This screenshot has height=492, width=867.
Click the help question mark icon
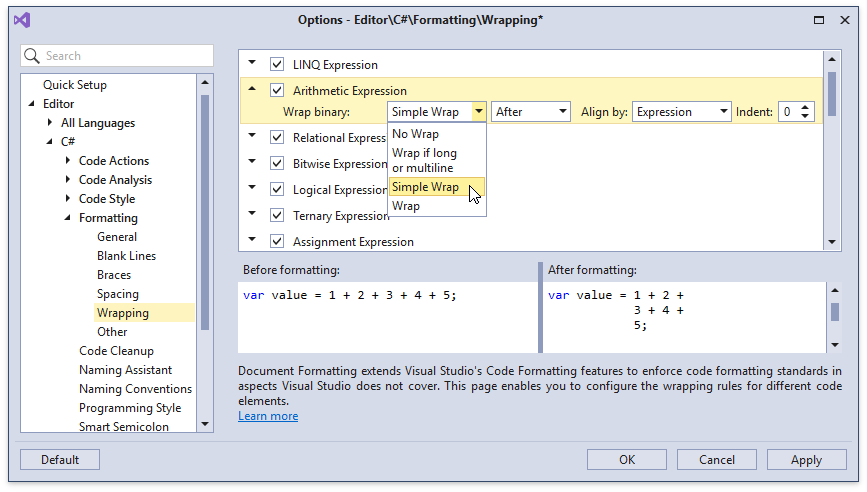pos(790,20)
